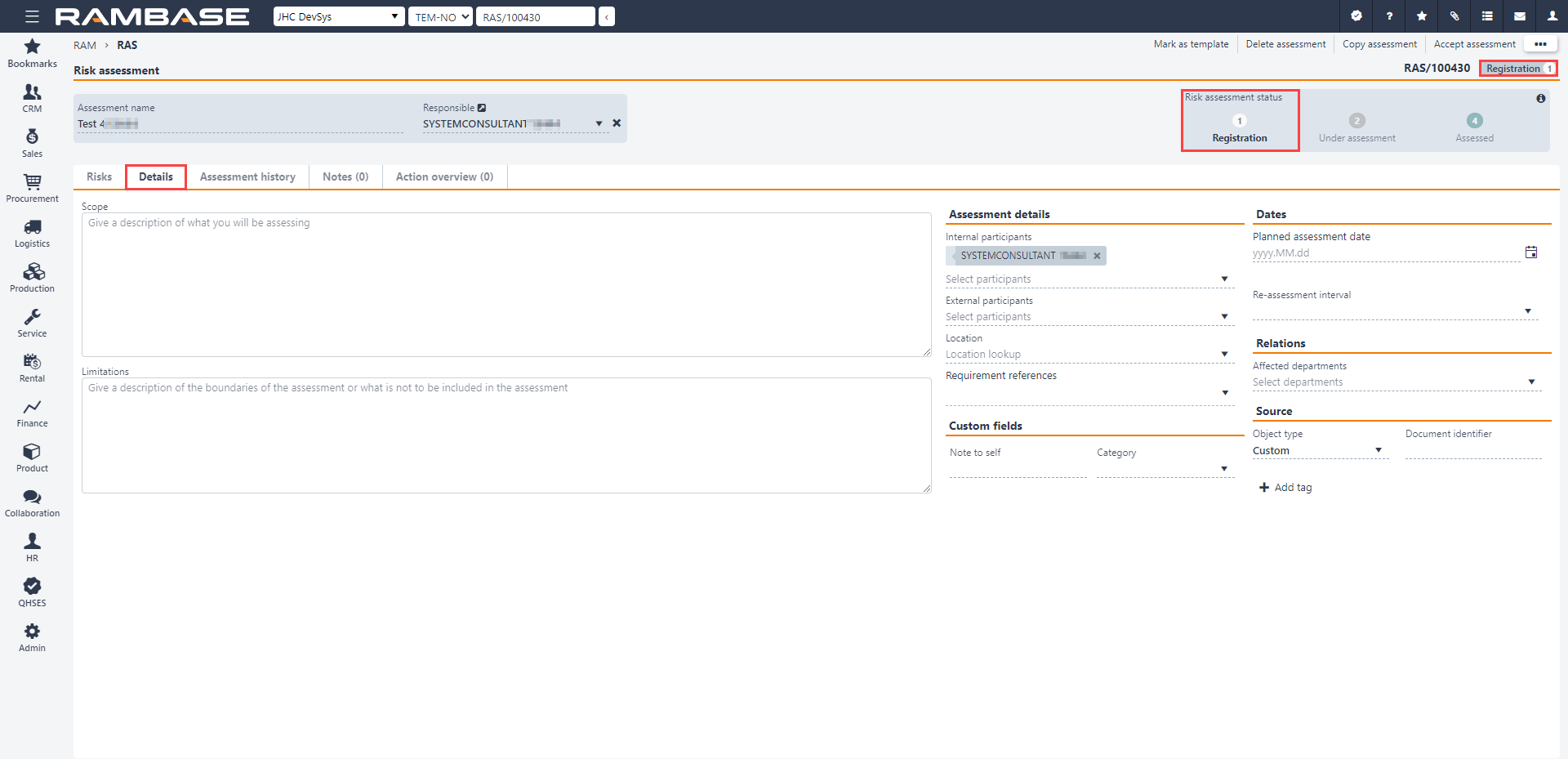
Task: Open the calendar picker for planned assessment date
Action: [x=1532, y=252]
